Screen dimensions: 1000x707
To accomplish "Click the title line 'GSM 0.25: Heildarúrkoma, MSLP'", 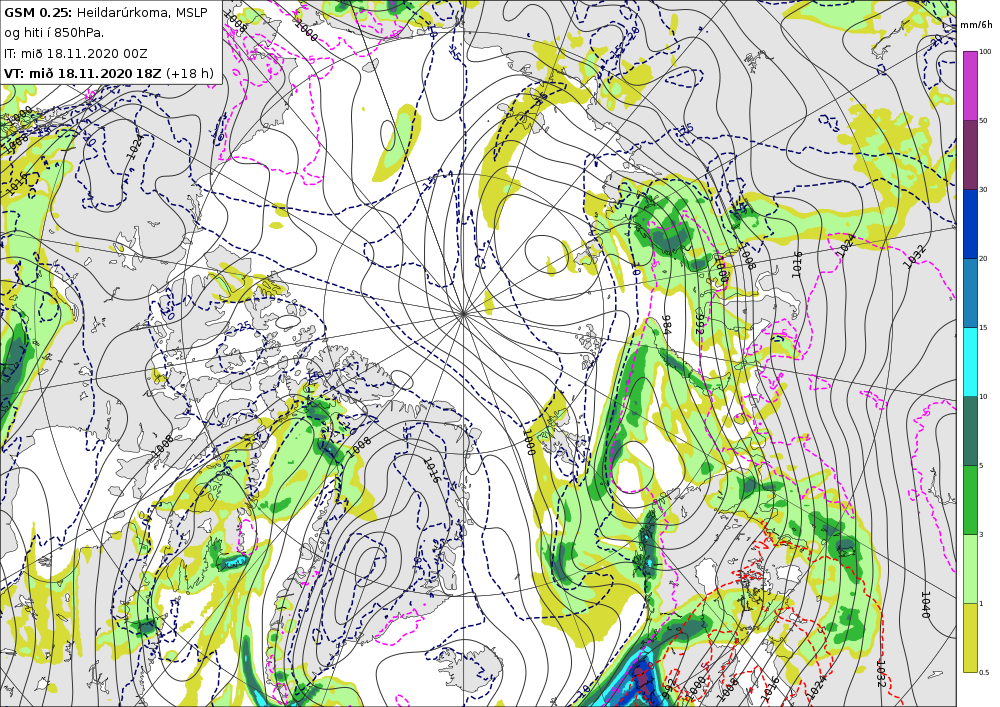I will [106, 12].
